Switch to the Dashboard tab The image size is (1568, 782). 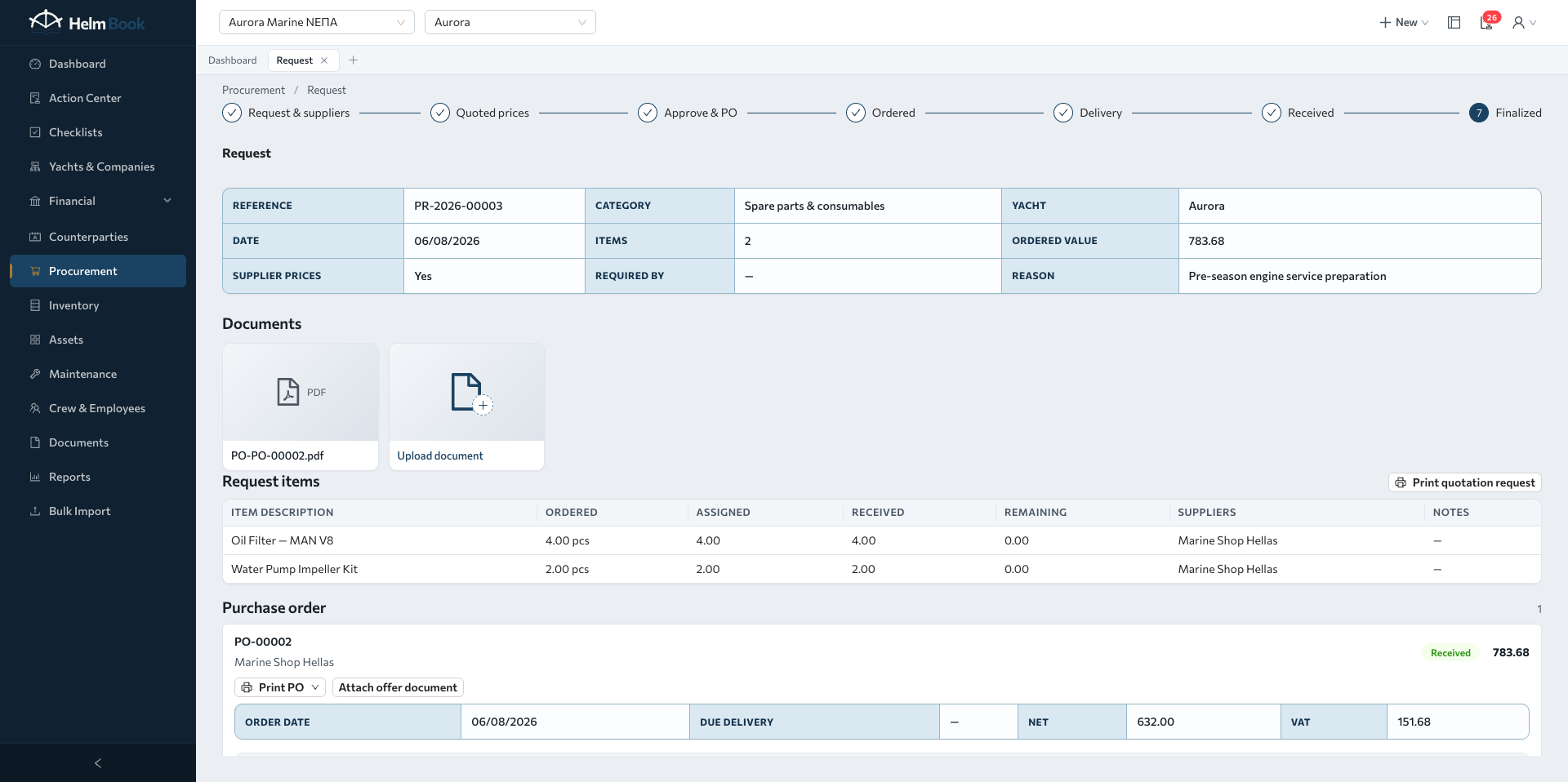[232, 60]
